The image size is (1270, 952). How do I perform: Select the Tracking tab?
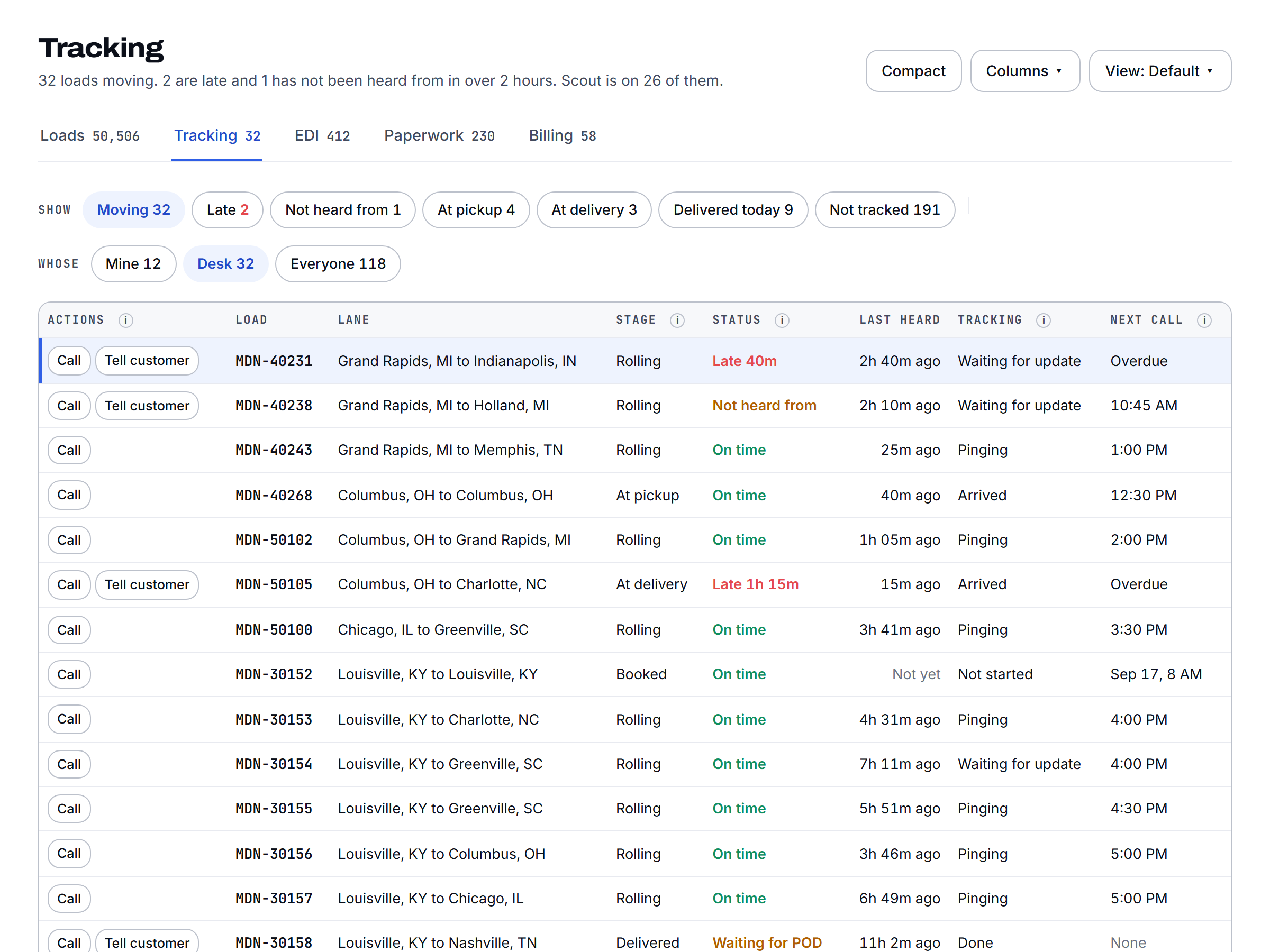pyautogui.click(x=217, y=135)
